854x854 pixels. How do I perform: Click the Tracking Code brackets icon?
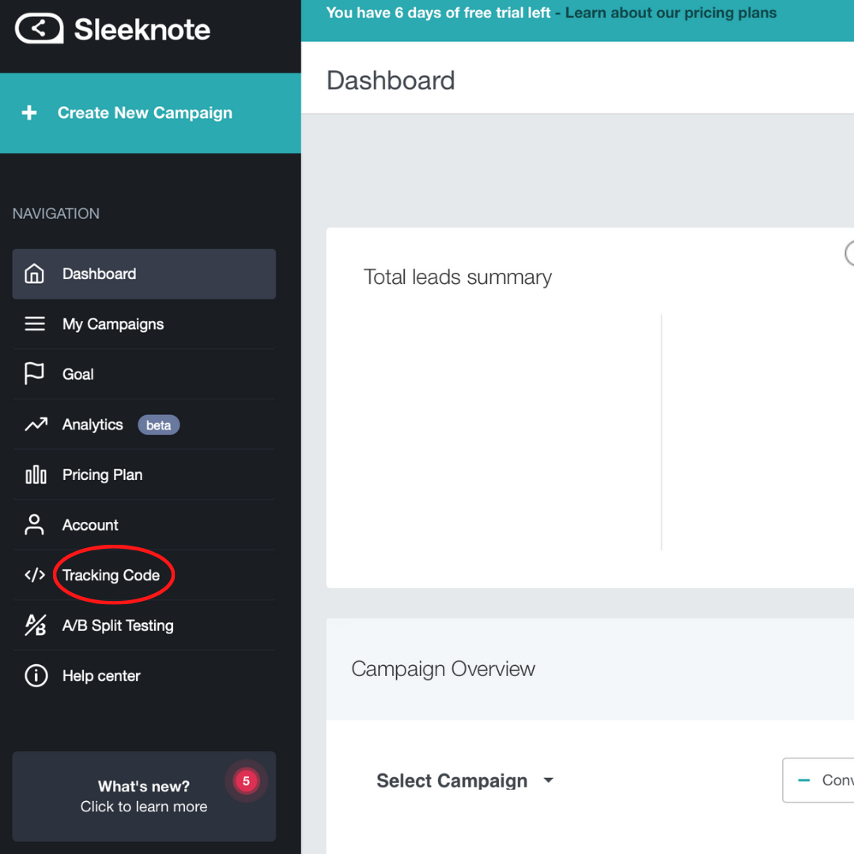[x=35, y=575]
